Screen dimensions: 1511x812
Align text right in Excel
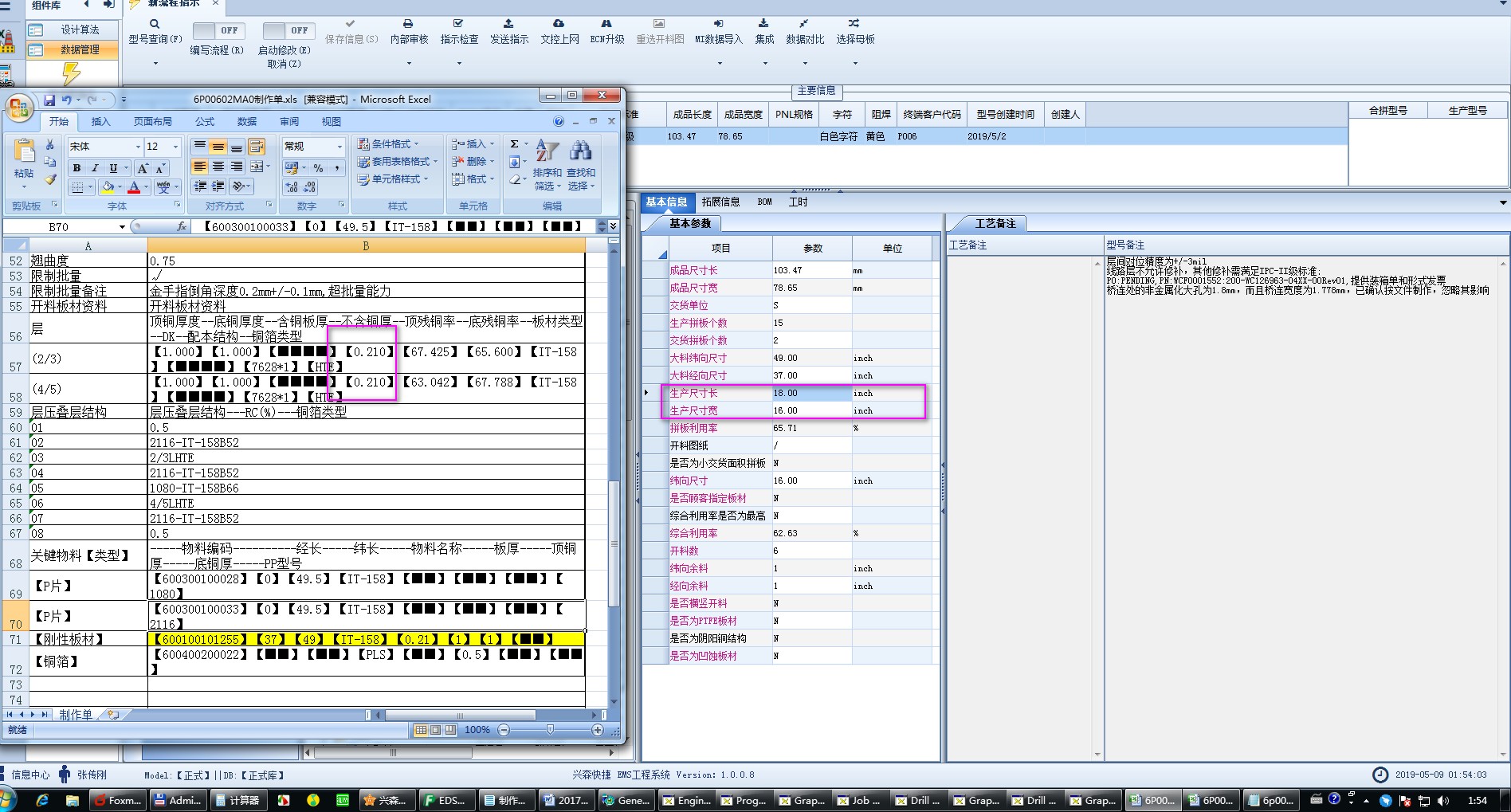[x=236, y=167]
